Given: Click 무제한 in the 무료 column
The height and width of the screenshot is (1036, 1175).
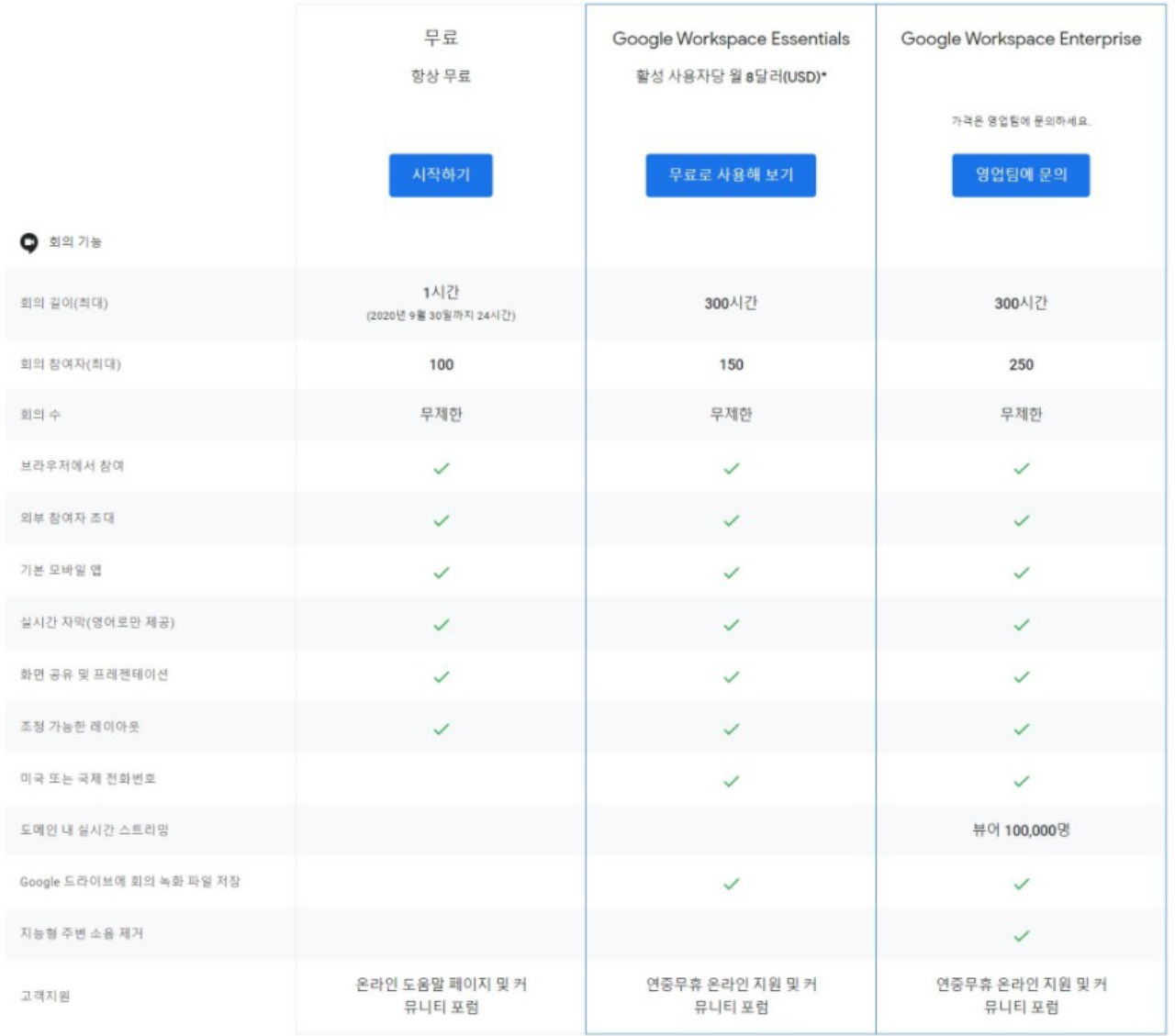Looking at the screenshot, I should click(x=441, y=415).
